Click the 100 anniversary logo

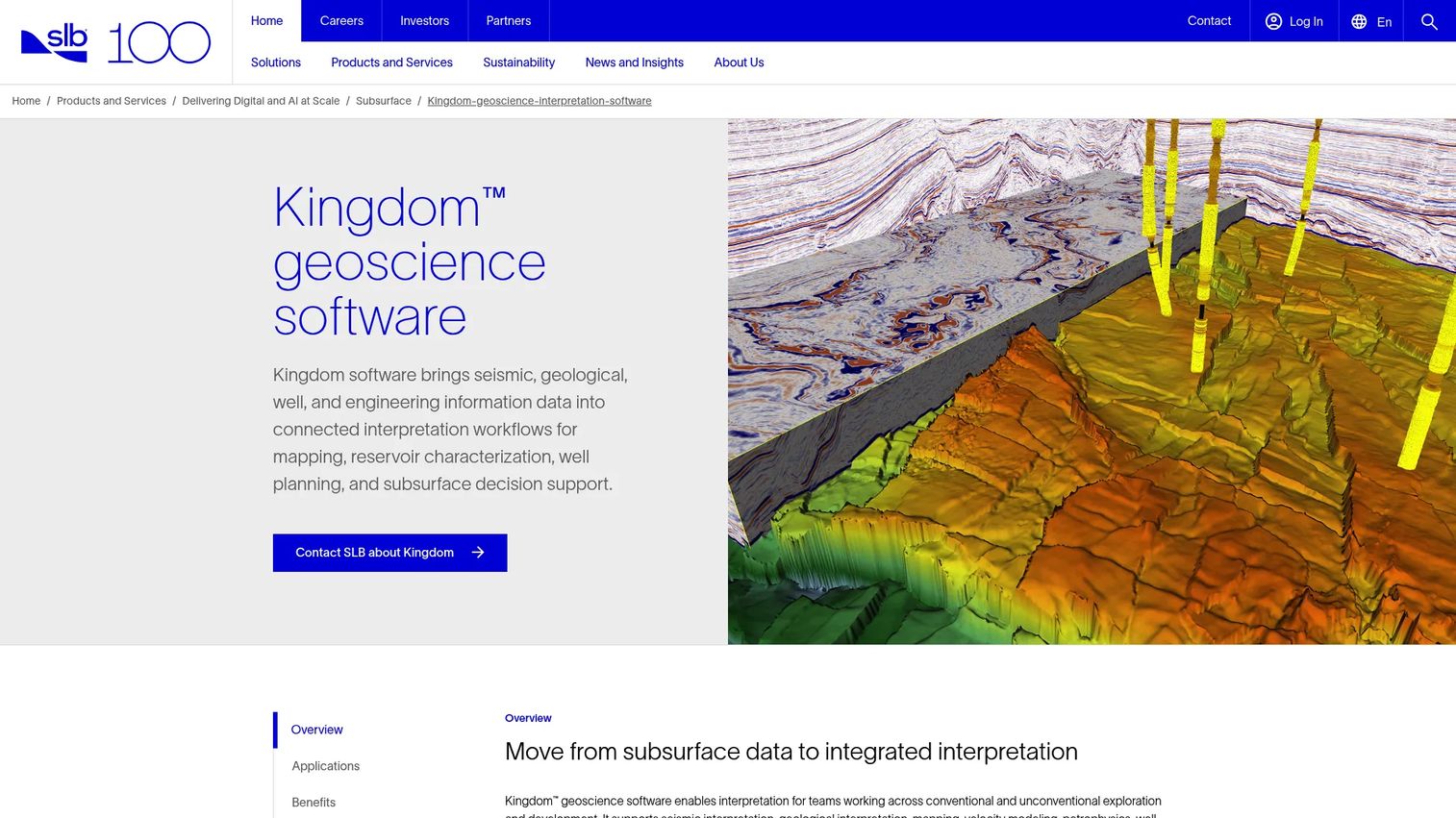point(159,43)
